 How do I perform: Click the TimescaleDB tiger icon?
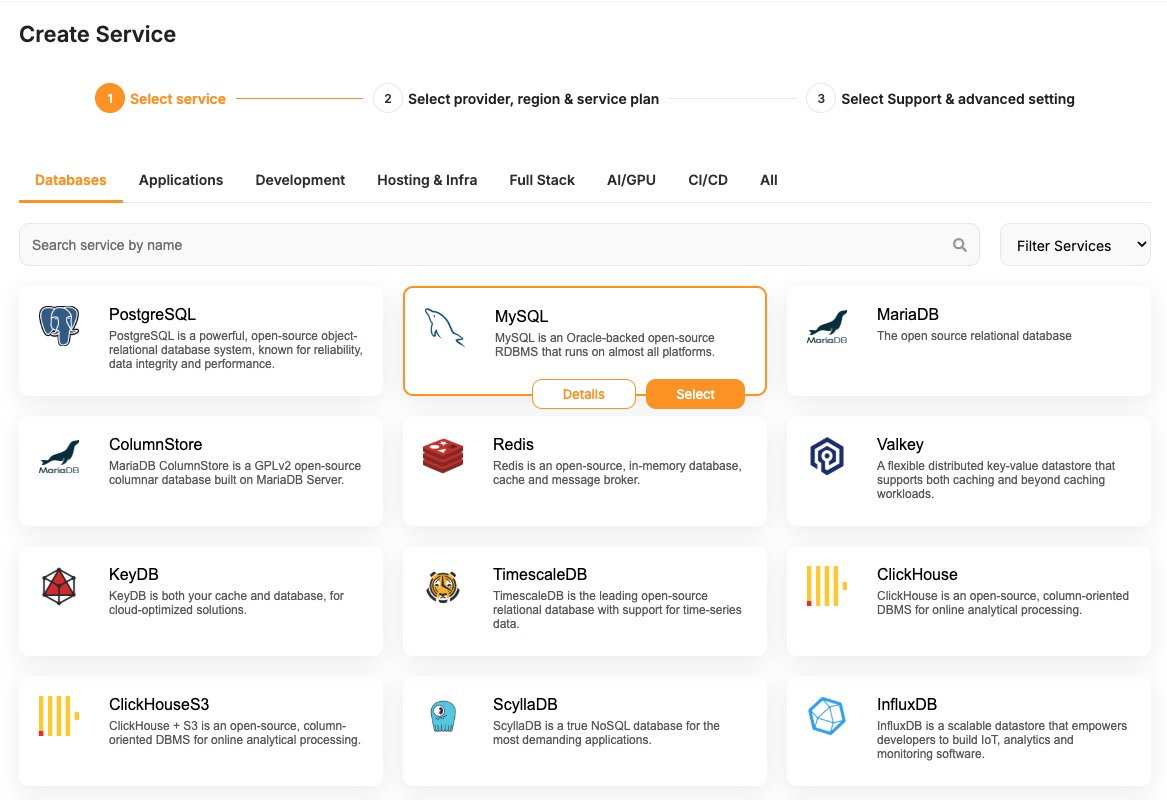(x=442, y=586)
